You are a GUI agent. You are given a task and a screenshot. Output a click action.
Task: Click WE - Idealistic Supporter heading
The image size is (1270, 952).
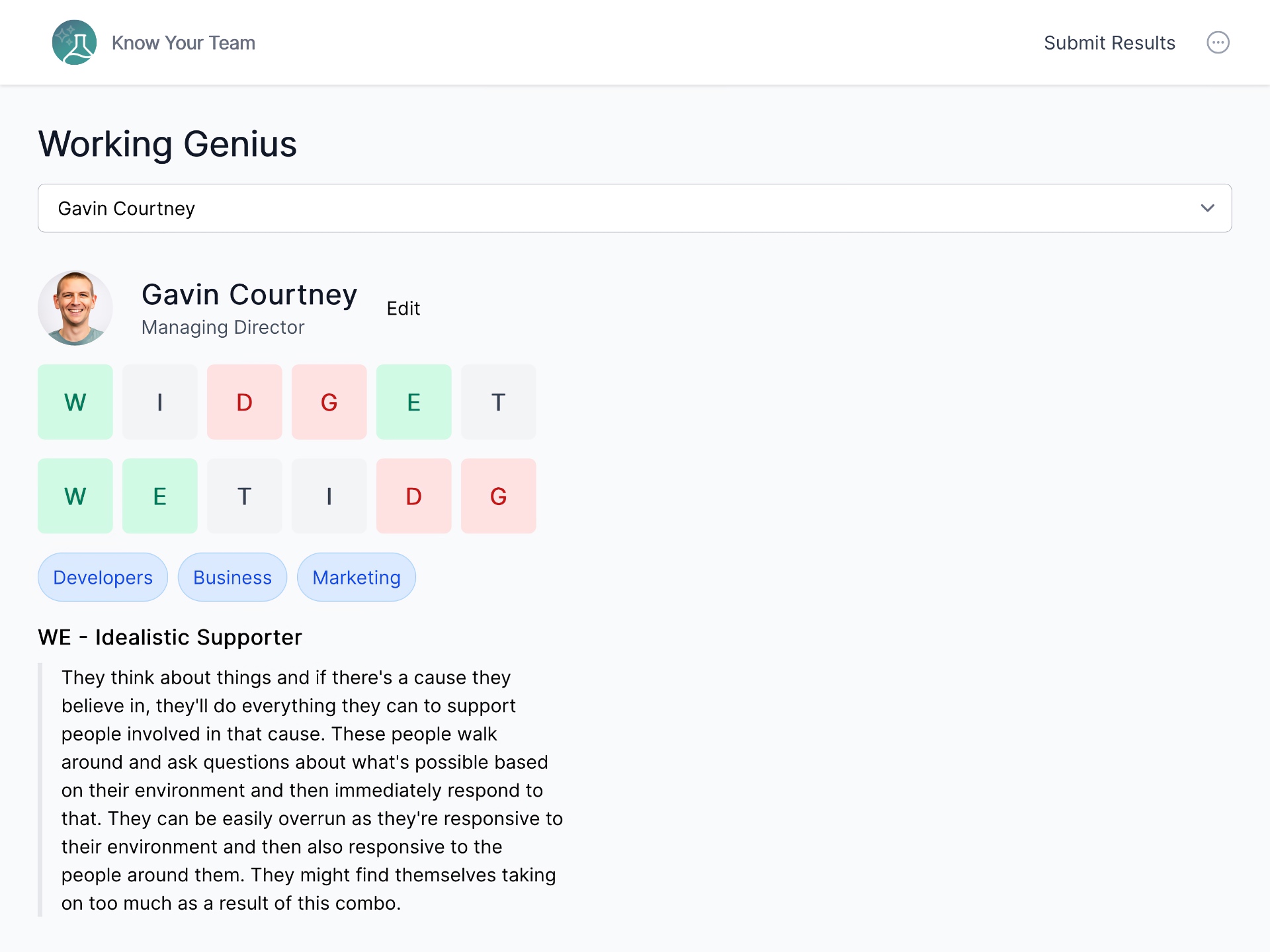point(170,637)
